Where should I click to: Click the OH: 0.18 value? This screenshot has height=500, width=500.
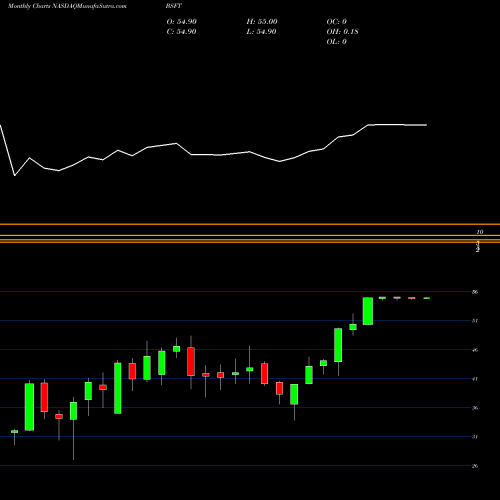pyautogui.click(x=343, y=32)
